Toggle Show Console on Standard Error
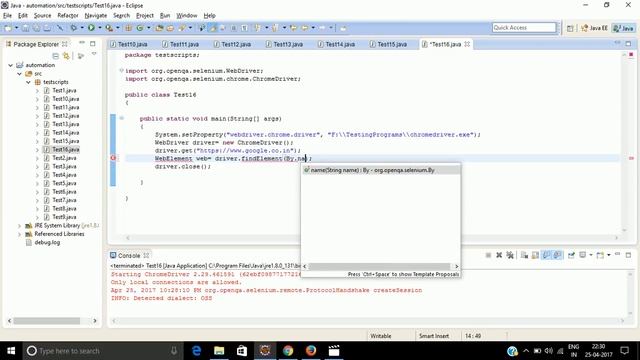Viewport: 640px width, 360px height. point(557,255)
